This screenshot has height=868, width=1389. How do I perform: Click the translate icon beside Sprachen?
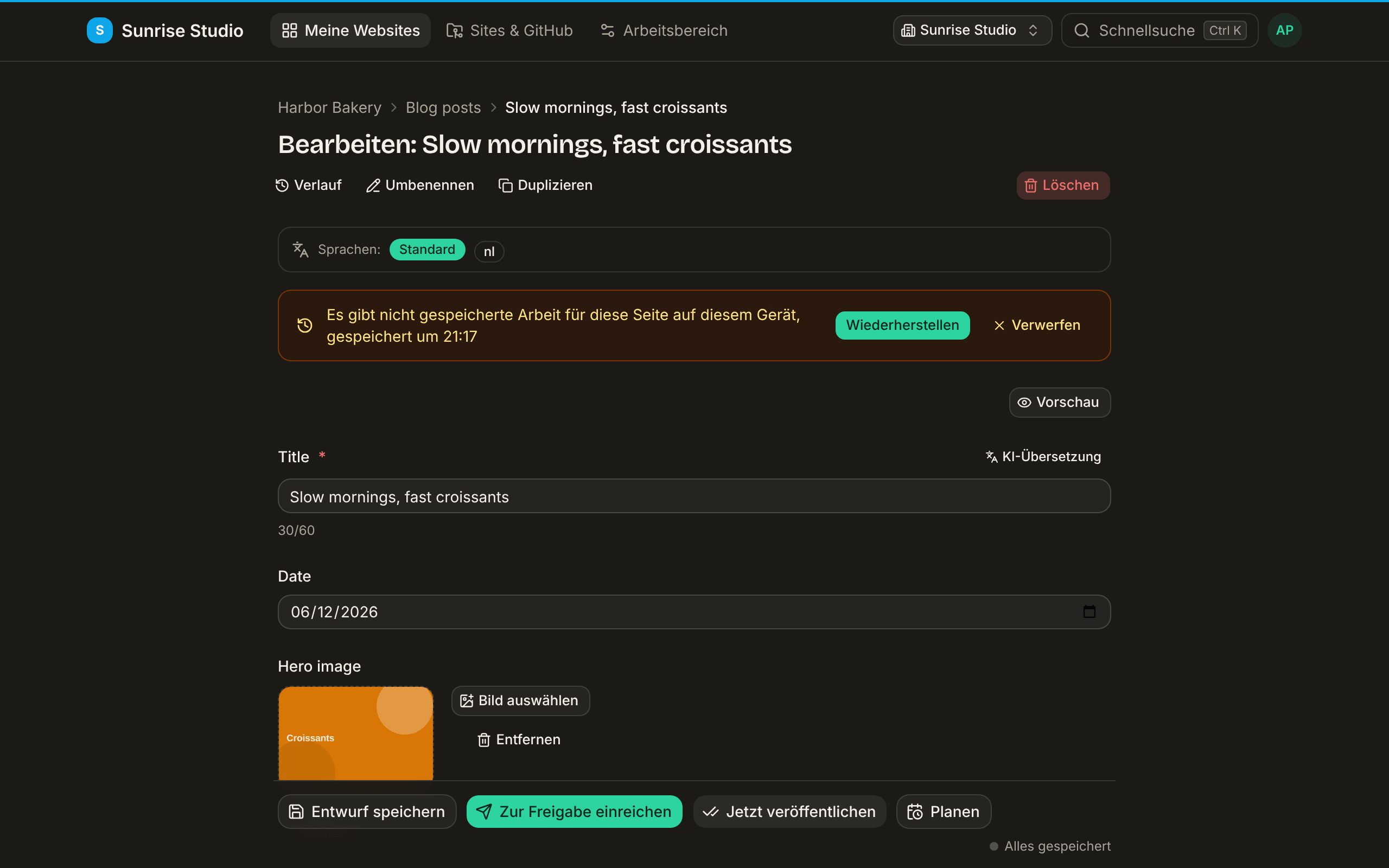click(300, 250)
